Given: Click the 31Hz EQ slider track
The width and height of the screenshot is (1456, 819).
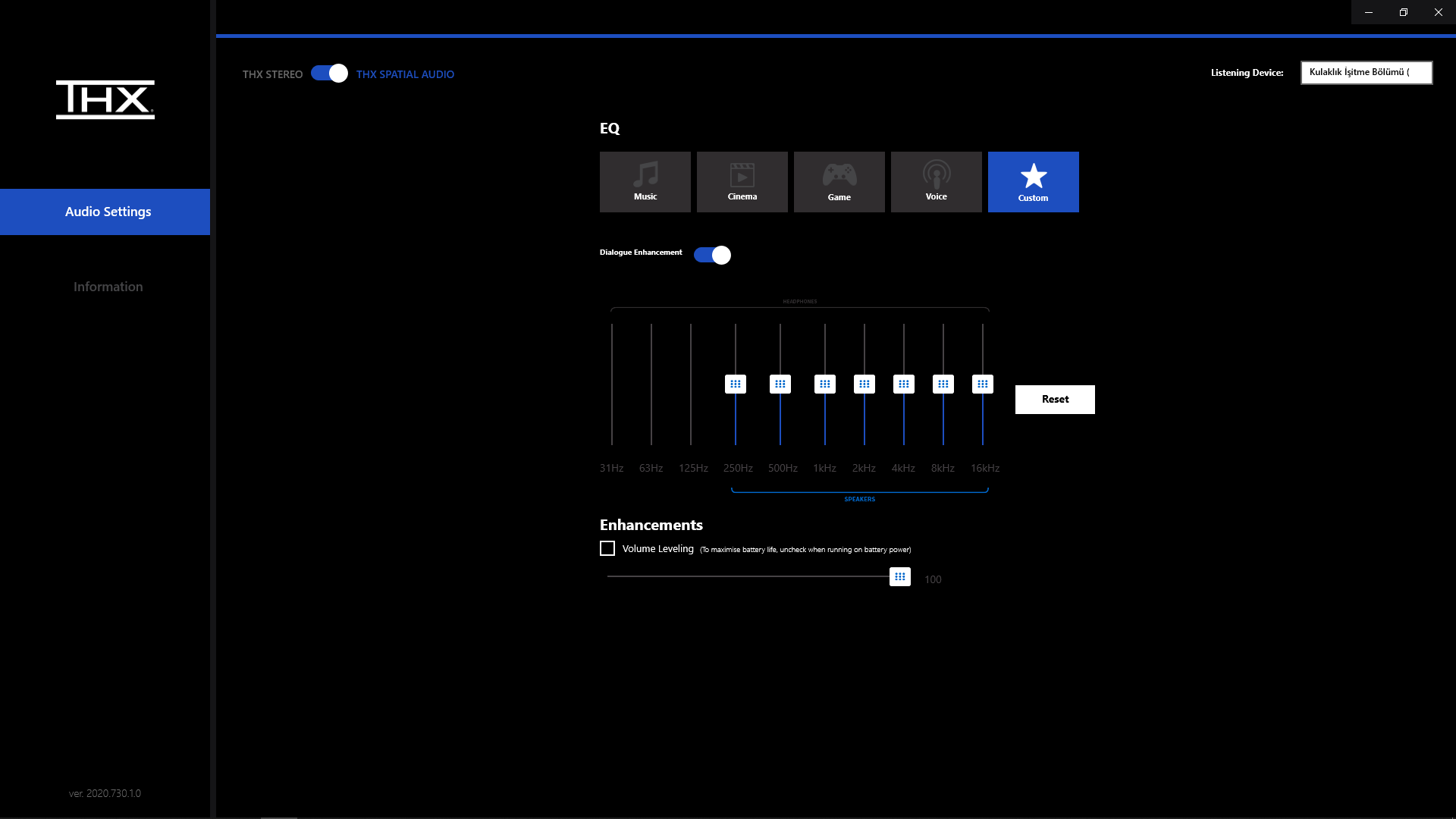Looking at the screenshot, I should pyautogui.click(x=612, y=384).
